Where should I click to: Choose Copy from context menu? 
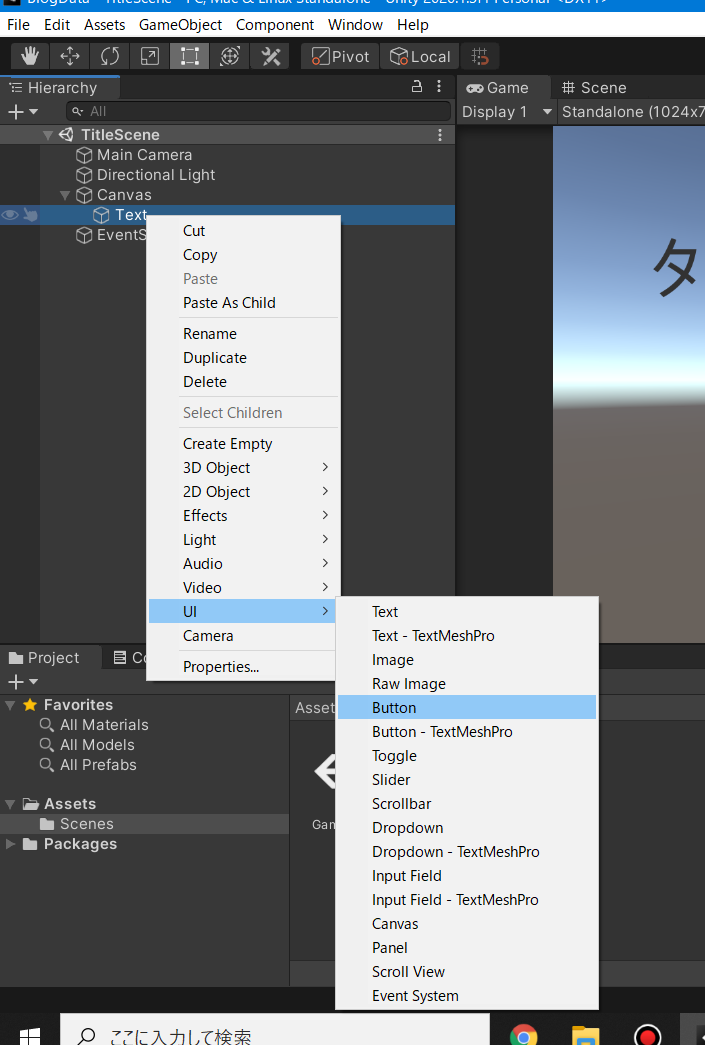tap(243, 255)
